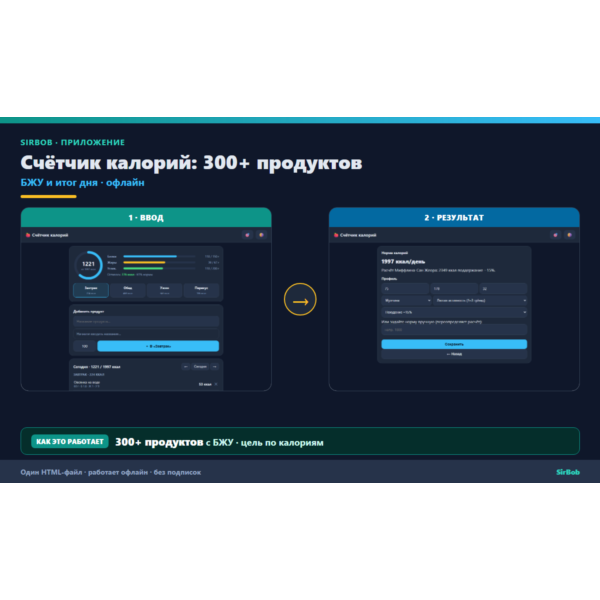This screenshot has height=600, width=600.
Task: Click the Сохранить button
Action: tap(454, 344)
